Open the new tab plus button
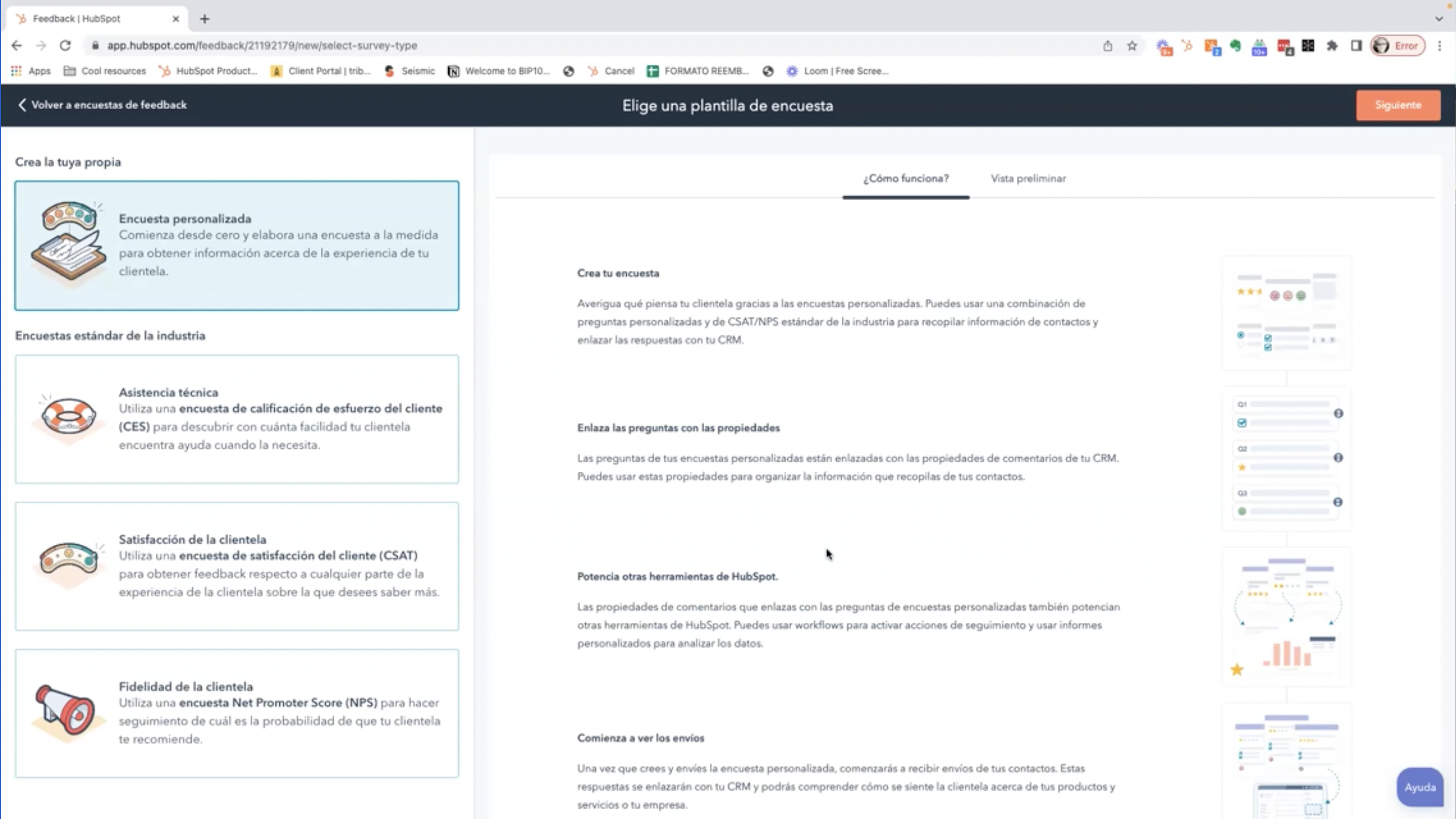This screenshot has width=1456, height=819. point(205,19)
